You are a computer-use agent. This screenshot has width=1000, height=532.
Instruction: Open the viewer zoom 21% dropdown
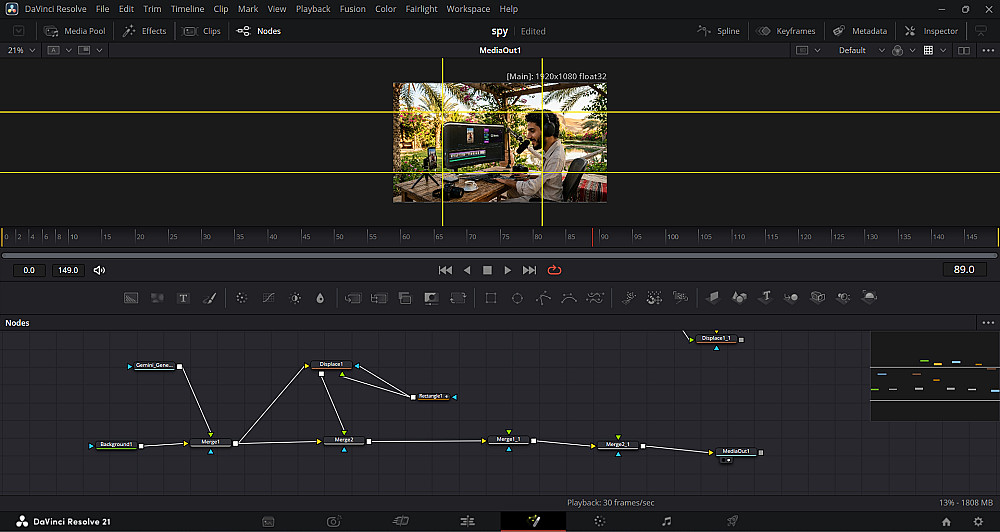[x=22, y=50]
